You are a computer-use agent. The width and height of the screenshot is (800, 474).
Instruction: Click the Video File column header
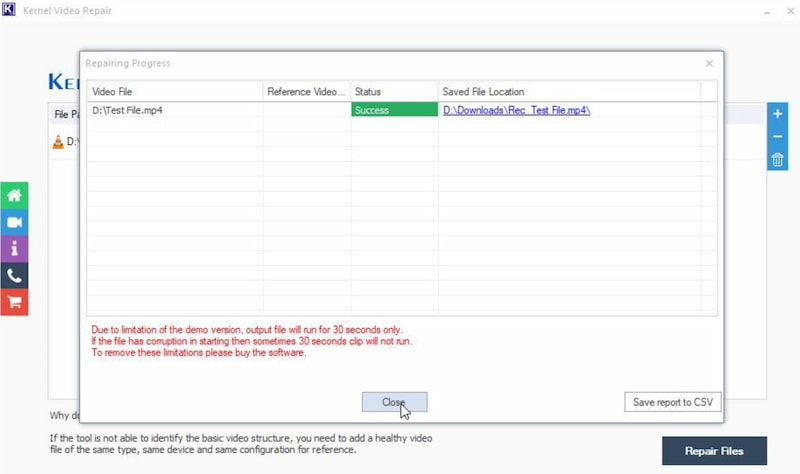click(175, 92)
